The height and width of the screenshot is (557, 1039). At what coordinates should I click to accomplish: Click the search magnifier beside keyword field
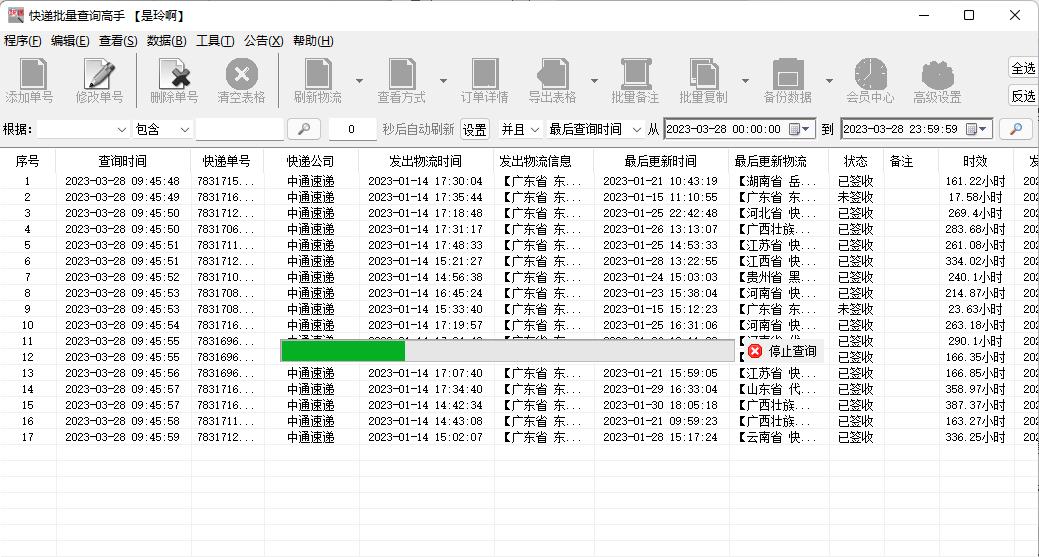(x=304, y=129)
